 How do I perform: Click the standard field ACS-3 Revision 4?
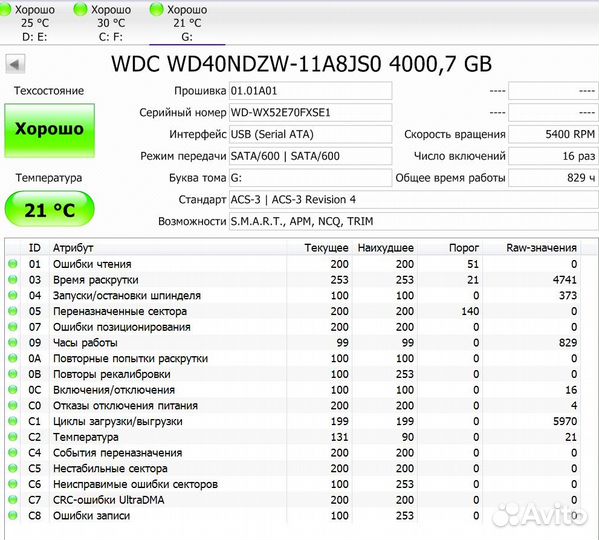(413, 200)
